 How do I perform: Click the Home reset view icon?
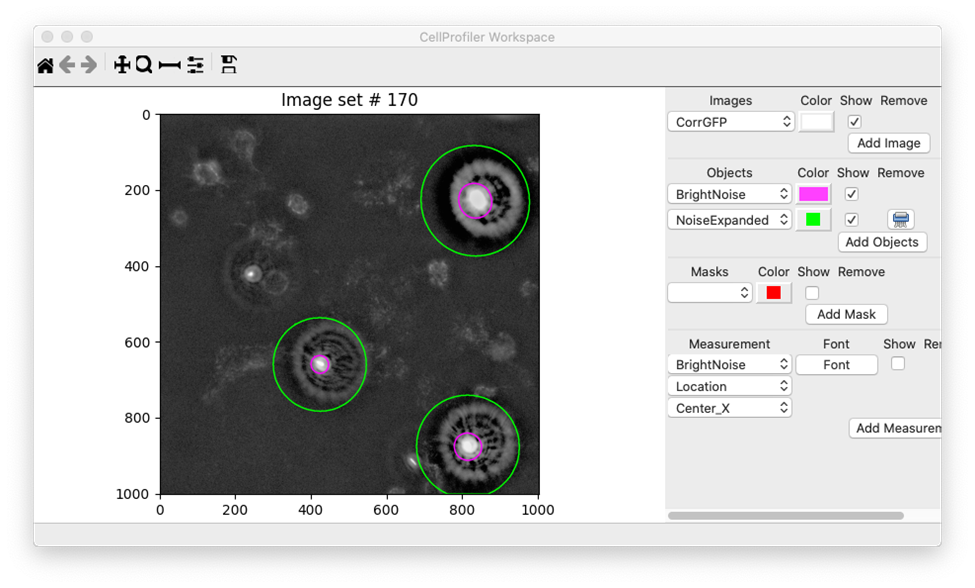(45, 65)
